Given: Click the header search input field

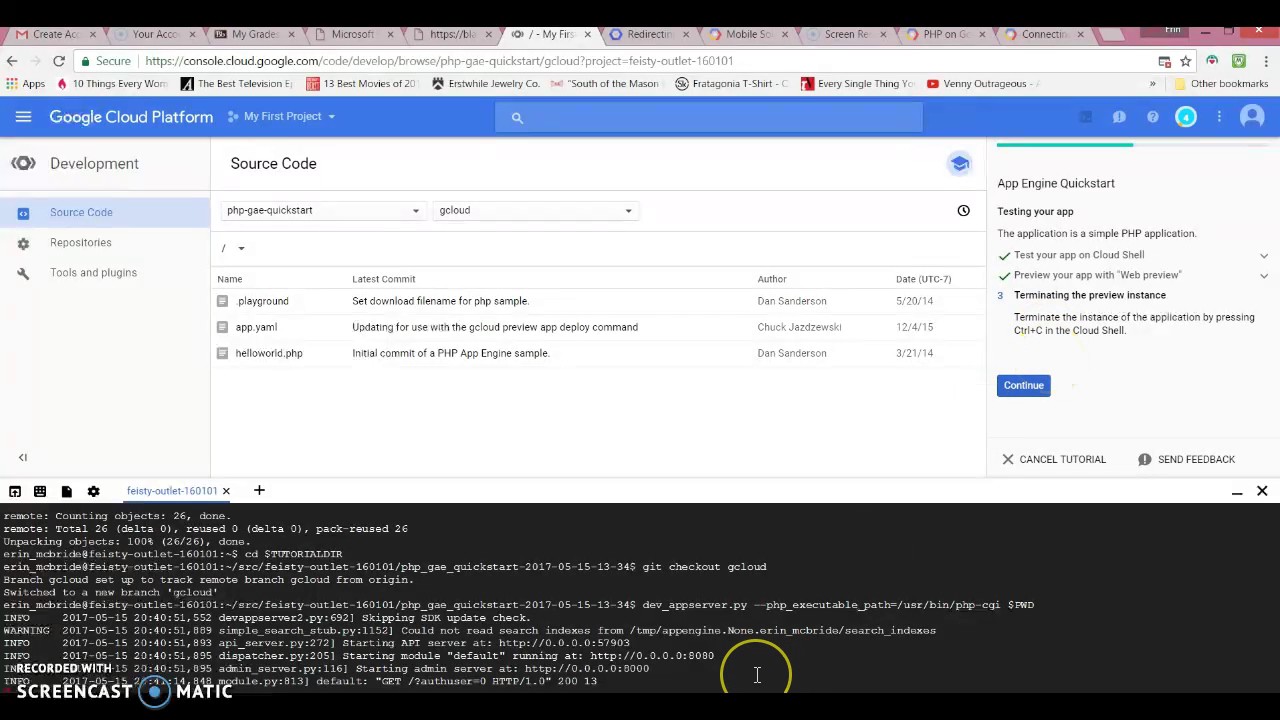Looking at the screenshot, I should tap(708, 117).
